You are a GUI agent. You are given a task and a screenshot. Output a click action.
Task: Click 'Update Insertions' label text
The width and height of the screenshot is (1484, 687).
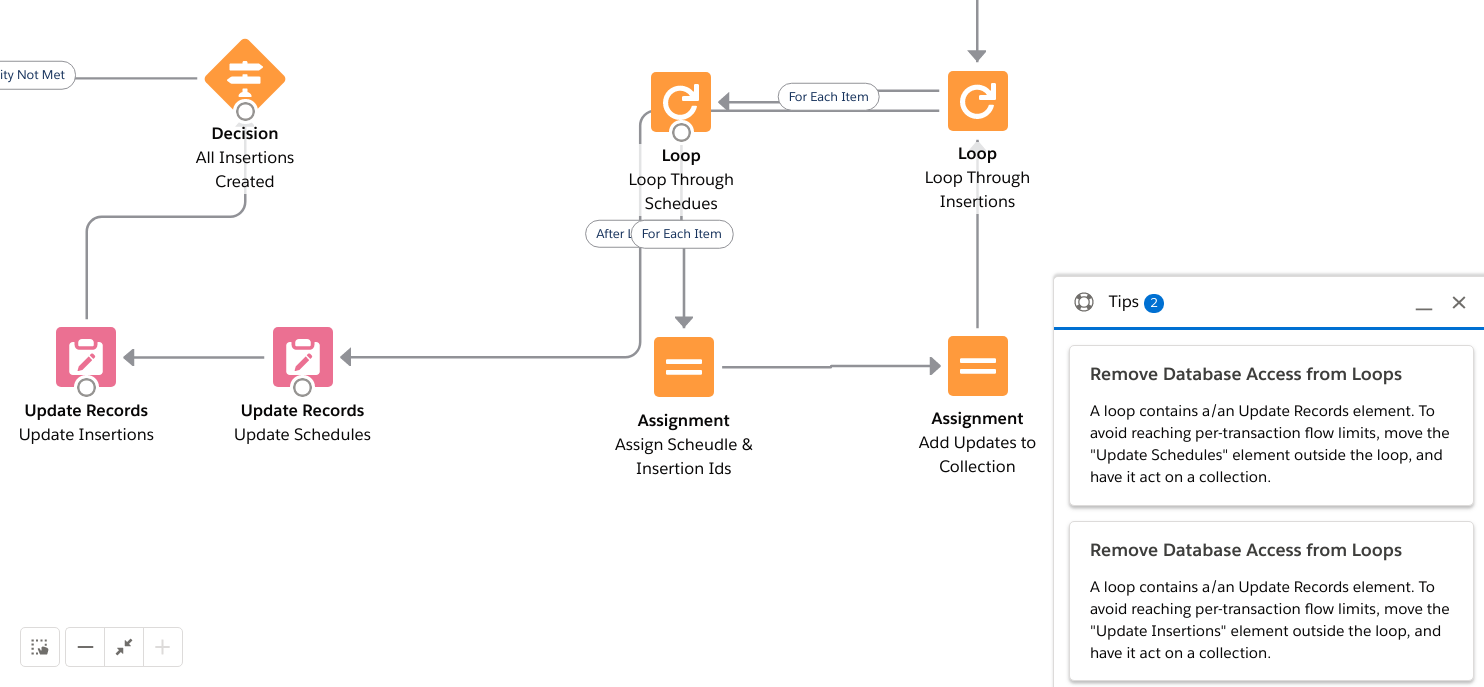point(86,435)
